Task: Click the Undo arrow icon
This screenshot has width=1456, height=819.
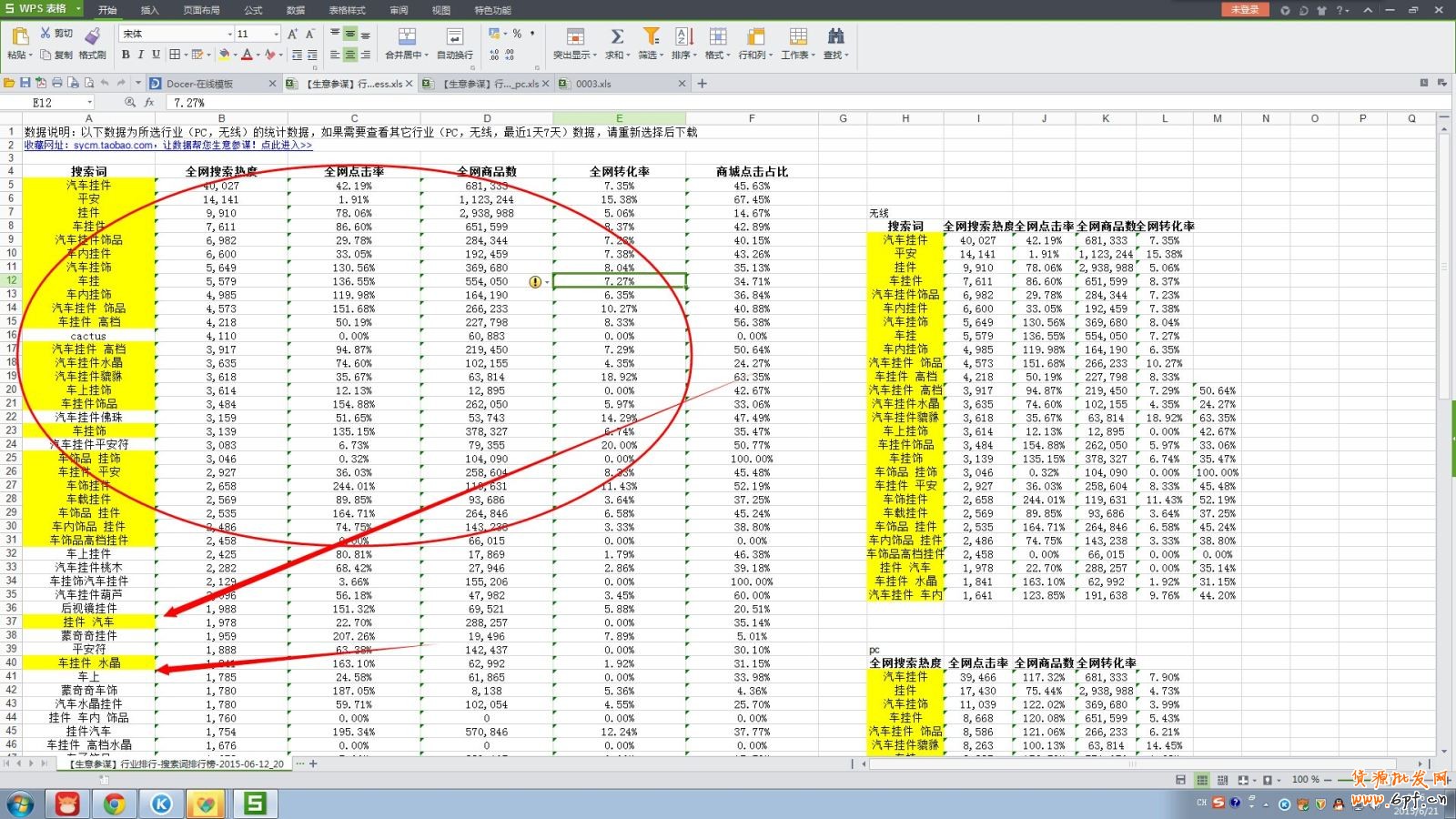Action: pyautogui.click(x=105, y=83)
